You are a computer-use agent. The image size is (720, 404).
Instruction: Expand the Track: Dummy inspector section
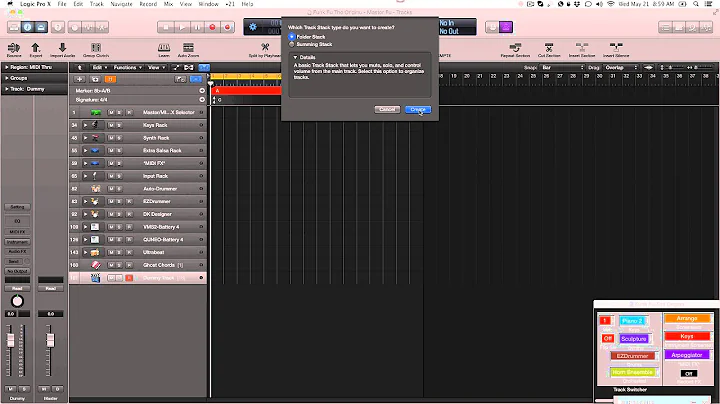(x=7, y=89)
